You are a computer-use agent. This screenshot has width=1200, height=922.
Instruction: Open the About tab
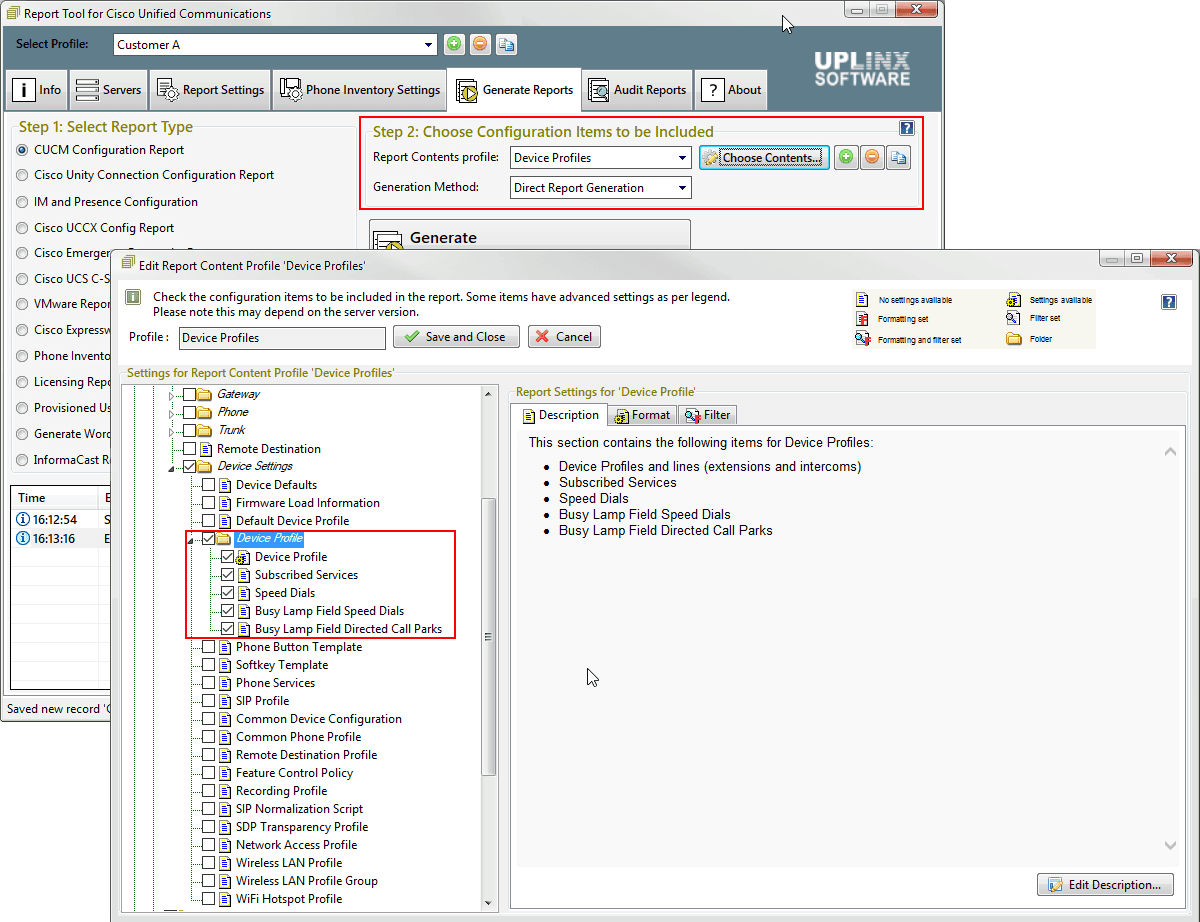pos(731,89)
